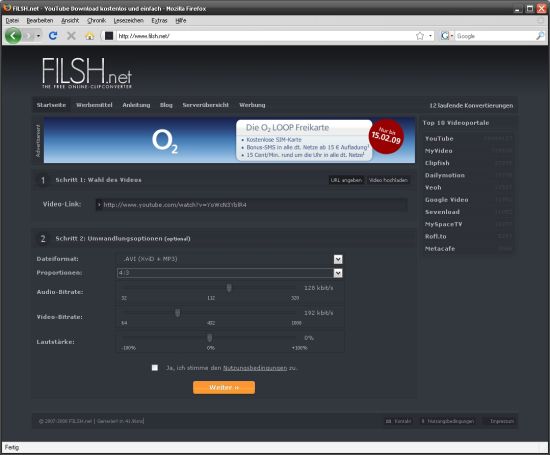550x455 pixels.
Task: Open MySpaceTV in the portal list
Action: point(444,224)
